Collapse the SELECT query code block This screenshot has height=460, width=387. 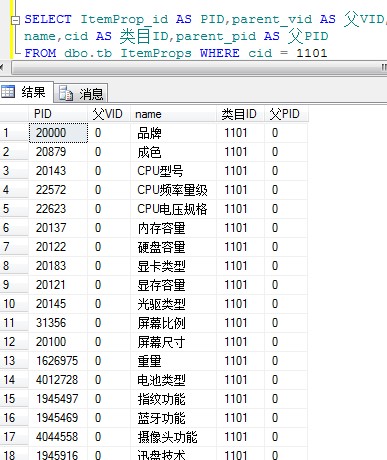coord(15,21)
